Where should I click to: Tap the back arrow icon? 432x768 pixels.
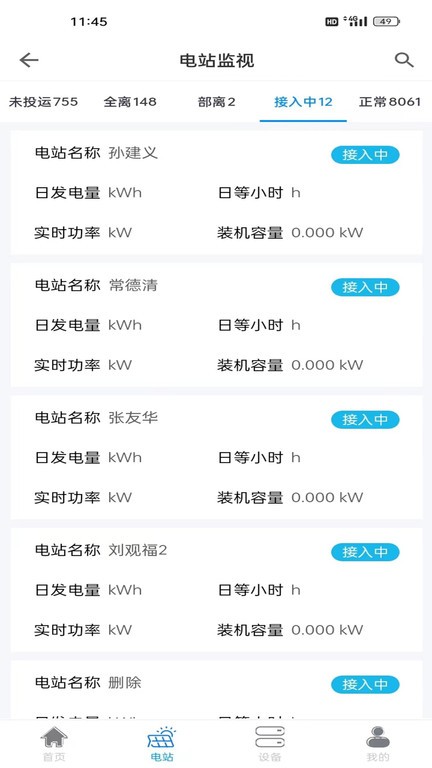[29, 60]
